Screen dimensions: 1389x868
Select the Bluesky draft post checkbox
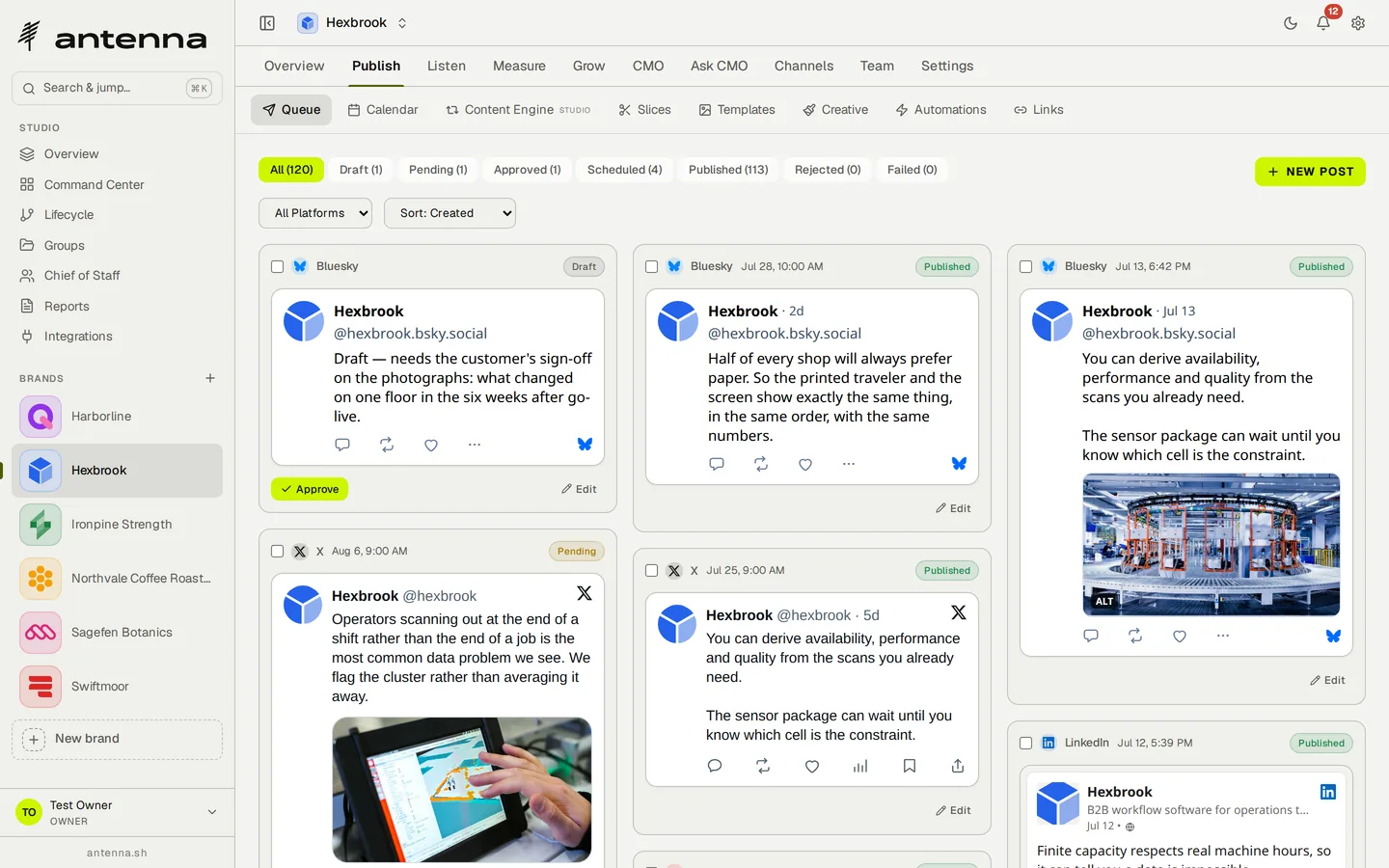click(278, 266)
